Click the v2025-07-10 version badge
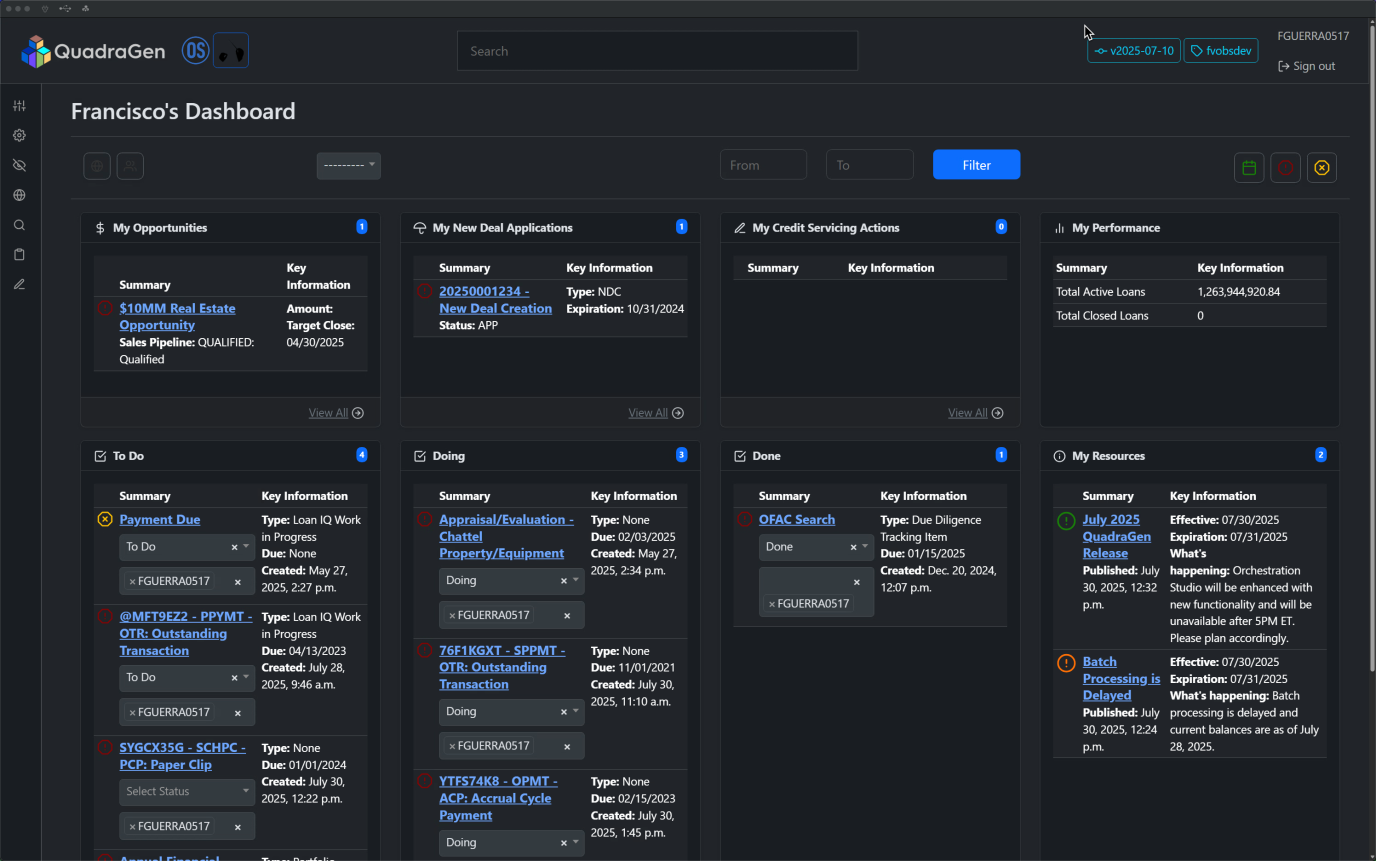Image resolution: width=1376 pixels, height=861 pixels. [1134, 51]
